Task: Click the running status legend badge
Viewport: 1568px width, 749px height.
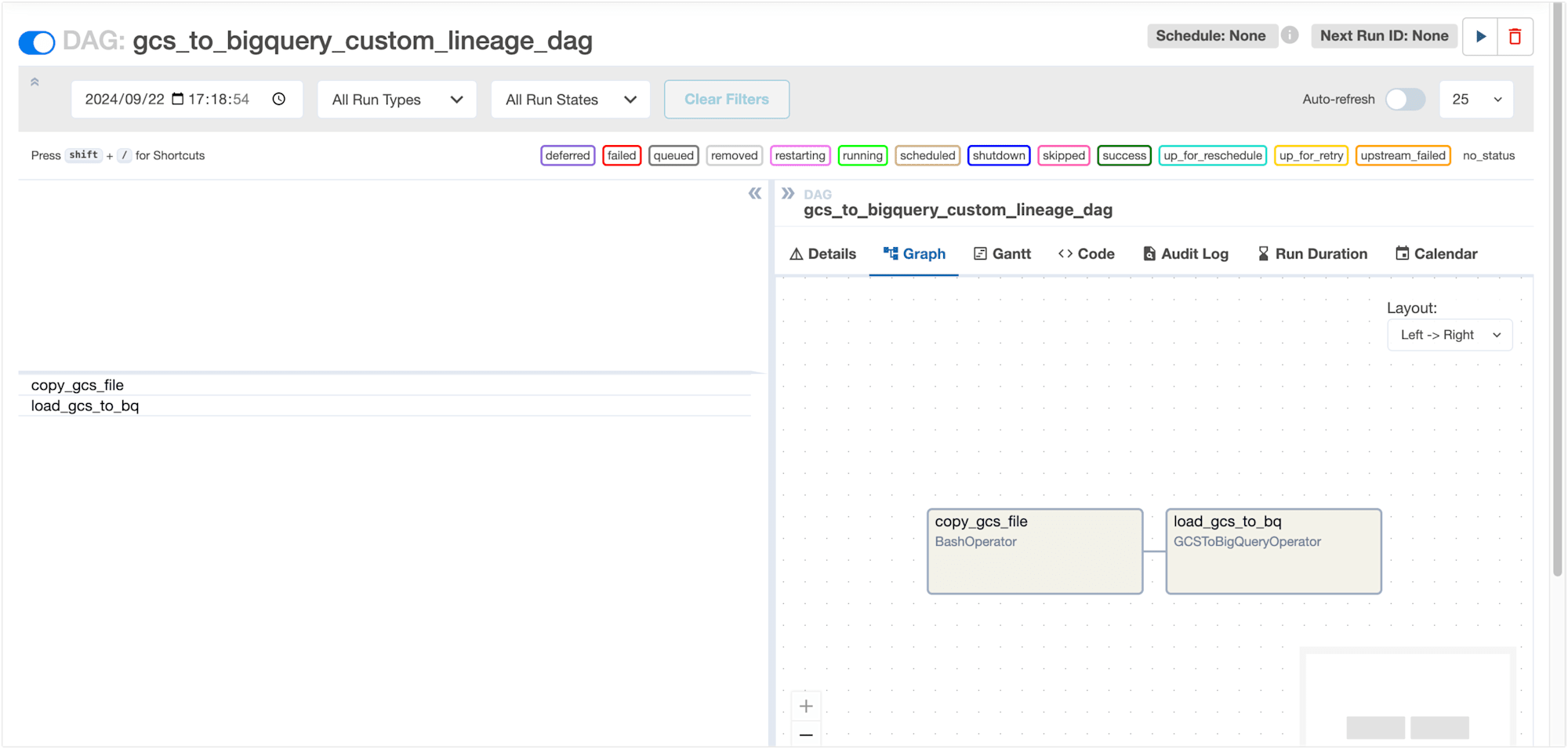Action: pyautogui.click(x=862, y=155)
